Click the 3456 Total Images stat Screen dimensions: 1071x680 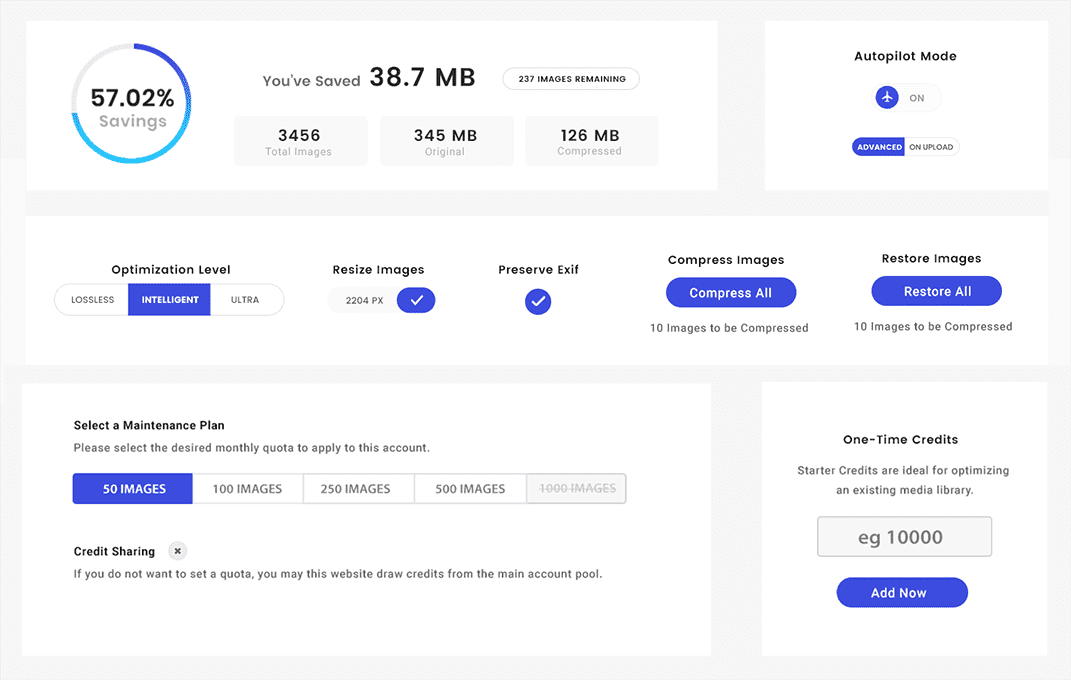(x=301, y=141)
